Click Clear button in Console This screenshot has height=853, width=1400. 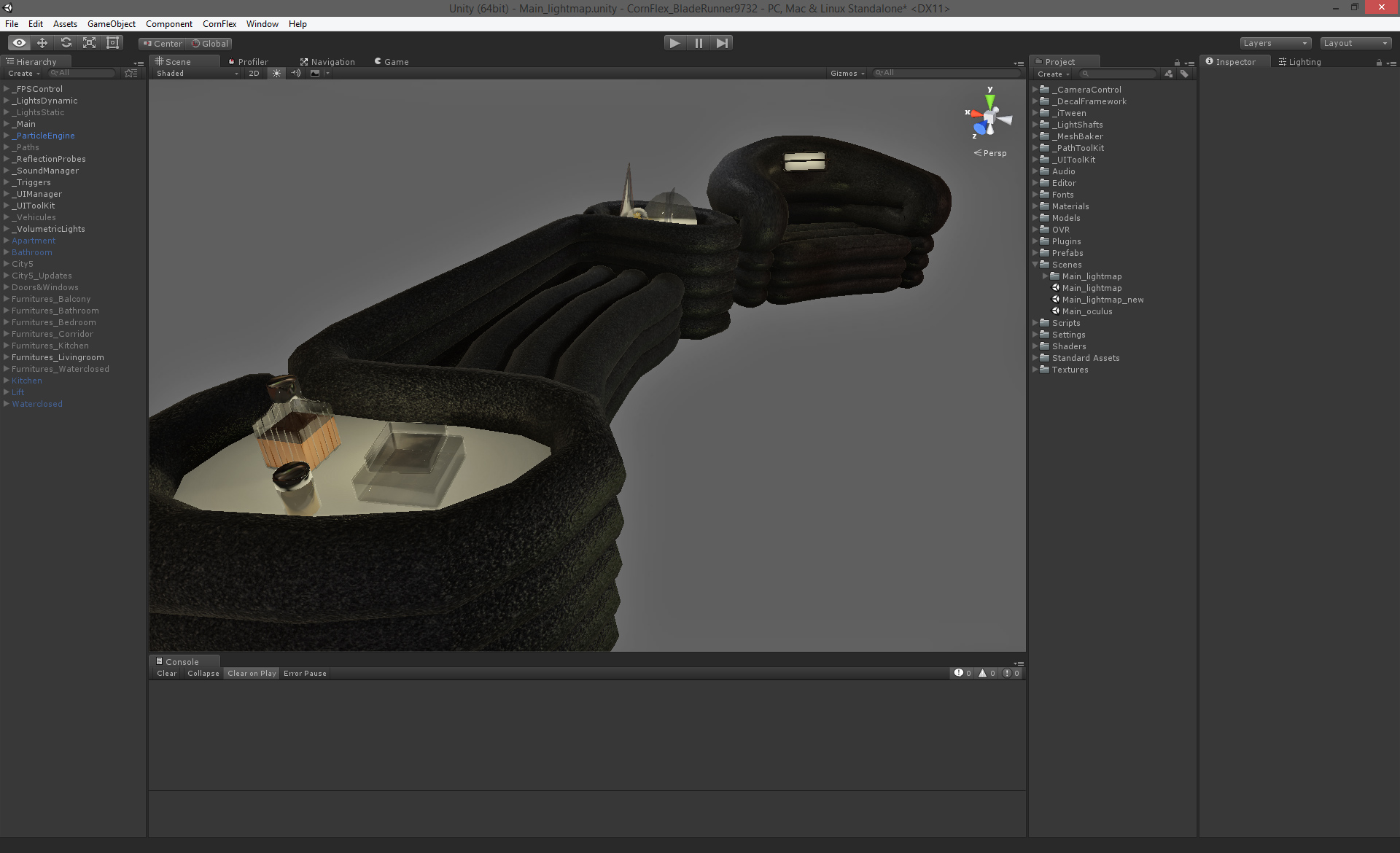click(166, 674)
